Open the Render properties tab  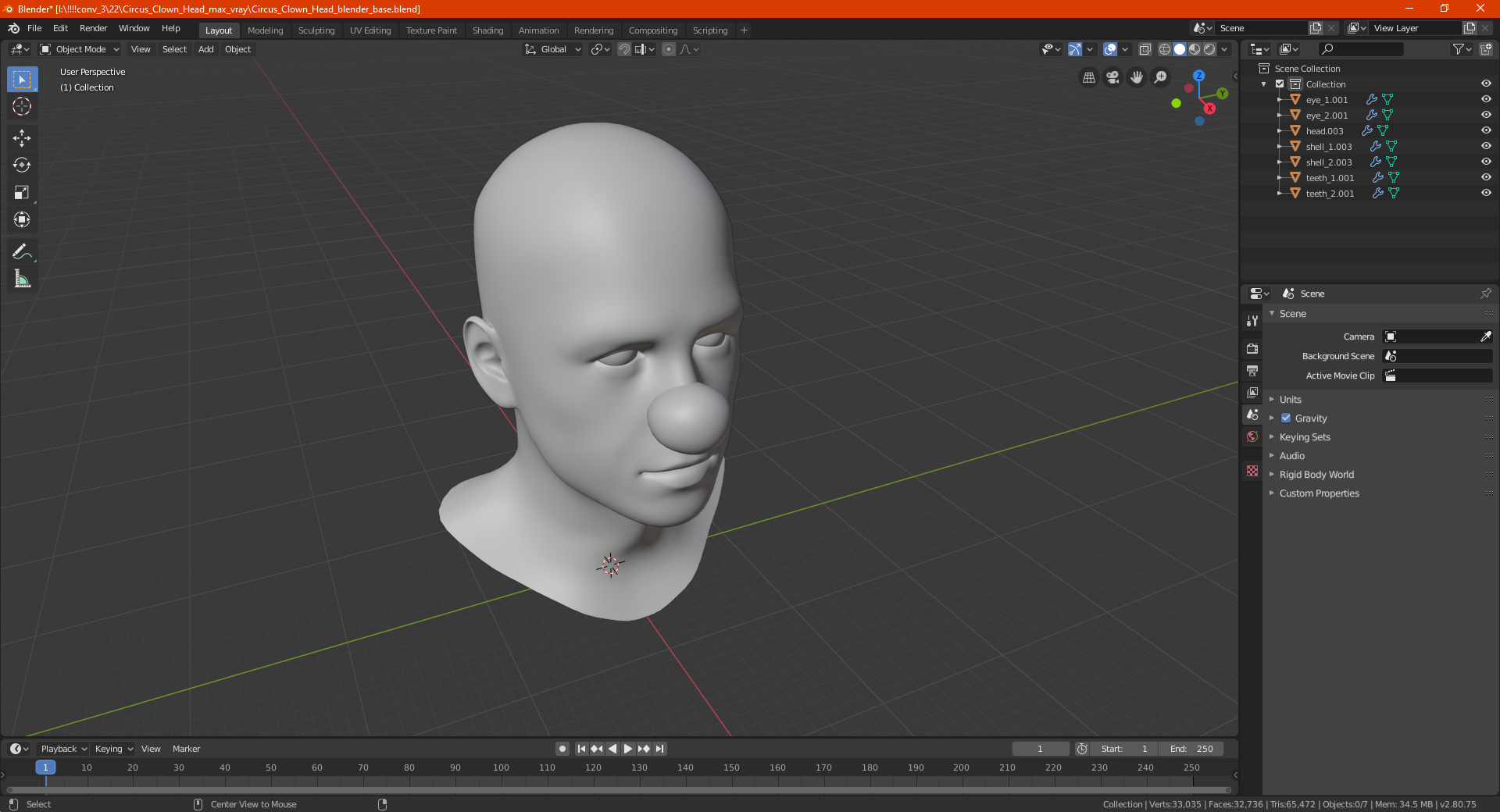coord(1252,348)
